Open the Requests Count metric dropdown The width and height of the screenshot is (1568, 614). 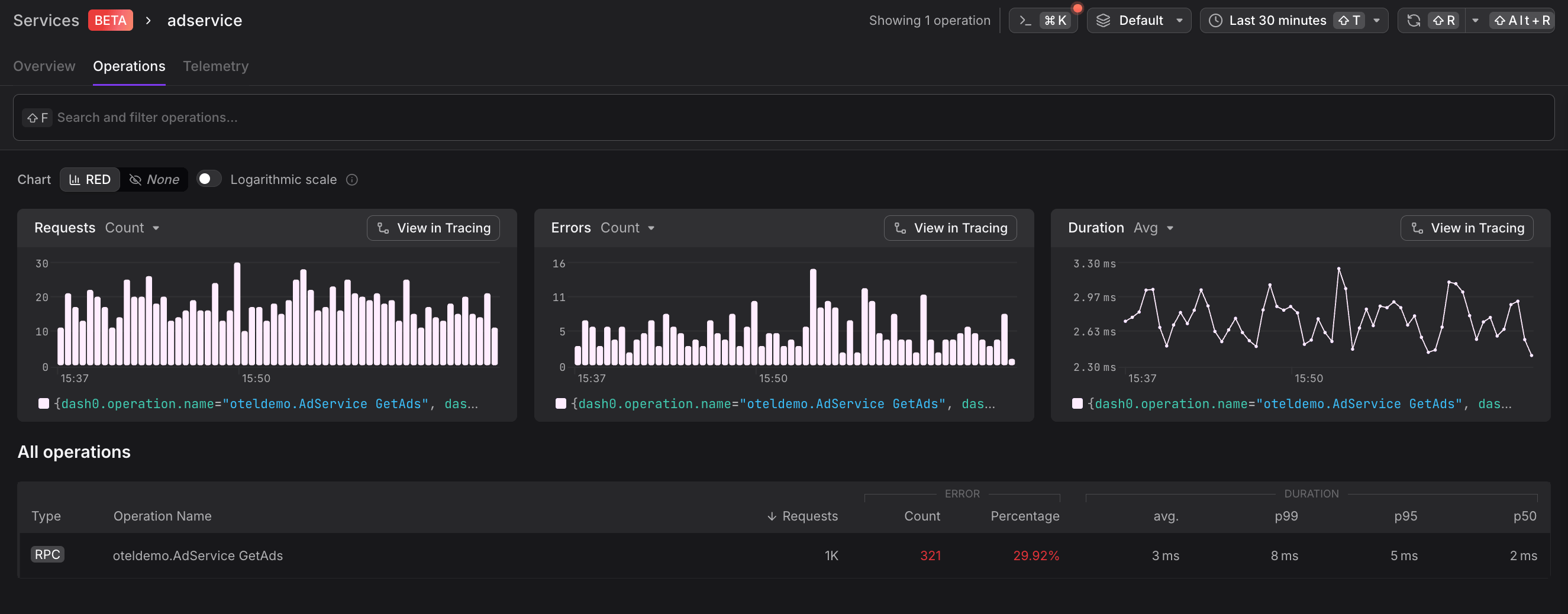(x=132, y=228)
